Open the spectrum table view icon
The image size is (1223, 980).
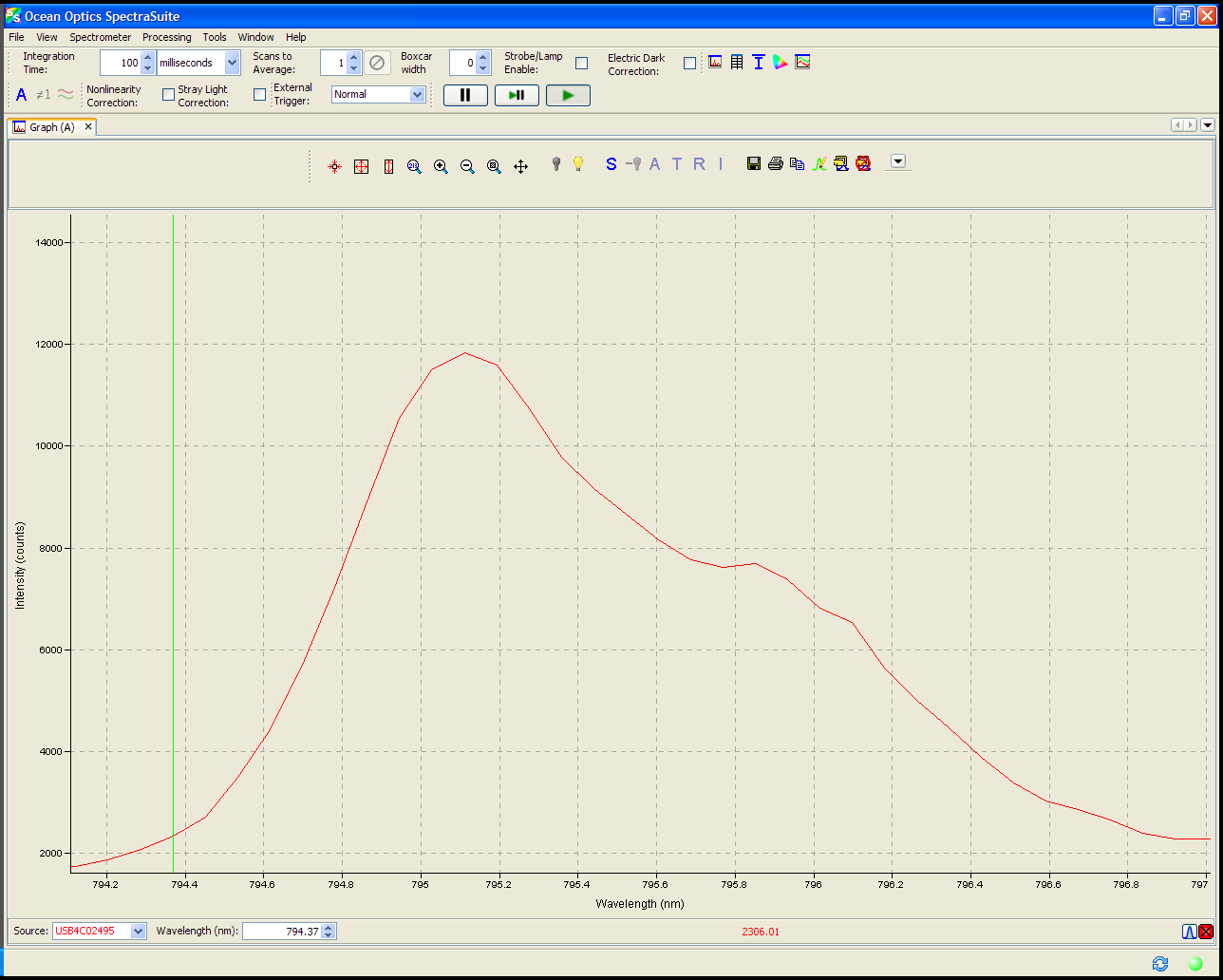pyautogui.click(x=737, y=62)
